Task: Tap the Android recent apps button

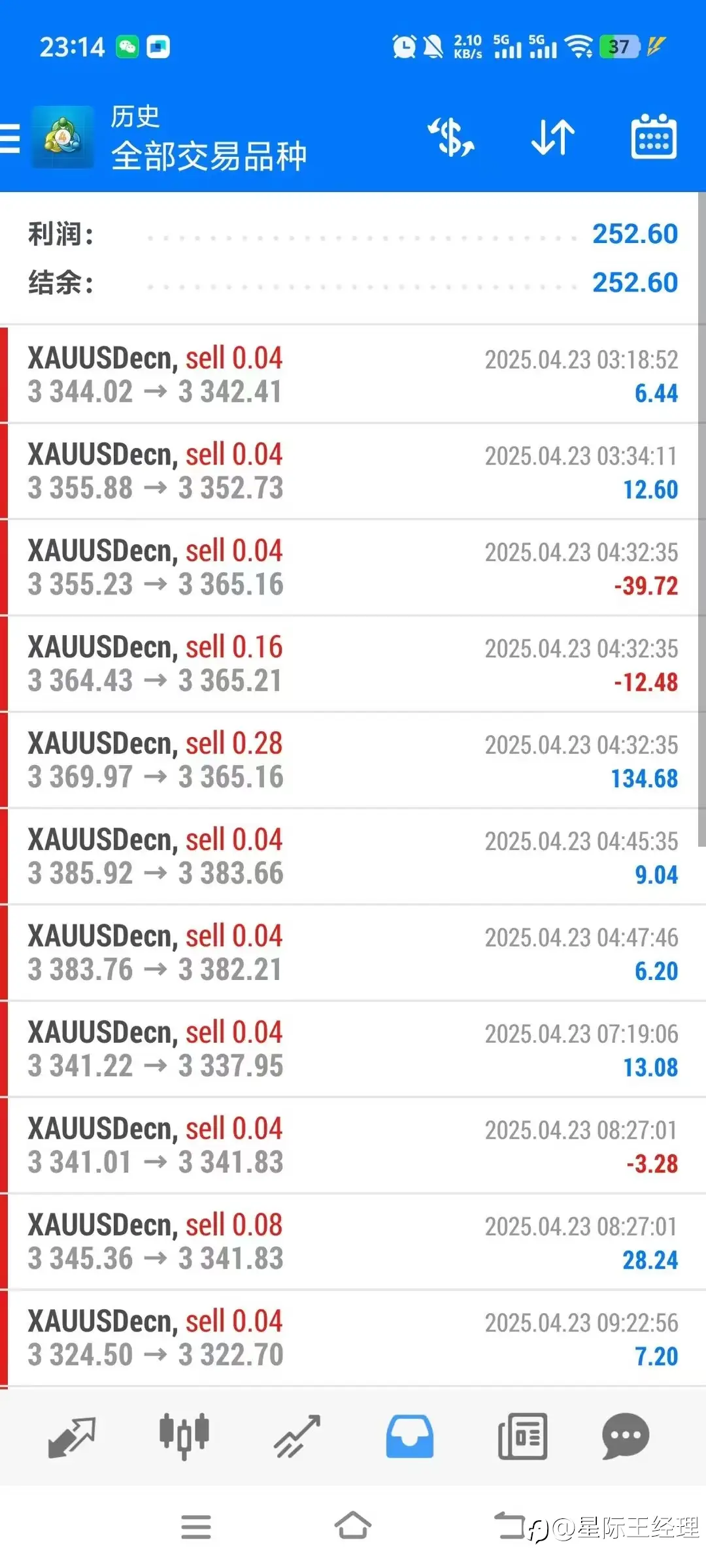Action: coord(196,1527)
